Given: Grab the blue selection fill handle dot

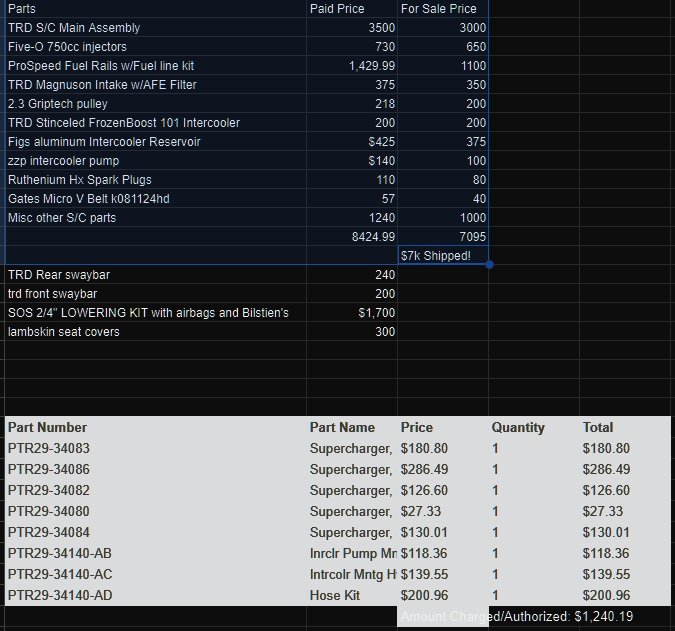Looking at the screenshot, I should (489, 265).
